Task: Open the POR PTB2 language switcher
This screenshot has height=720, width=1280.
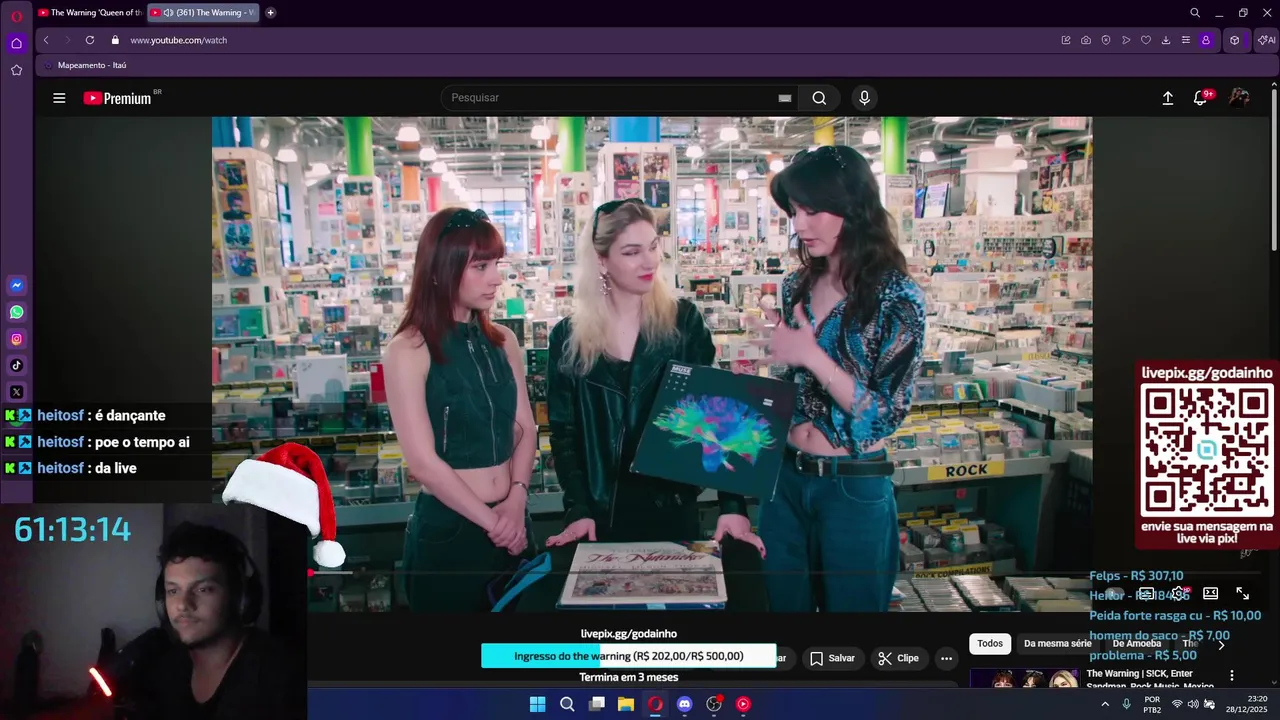Action: [x=1152, y=704]
